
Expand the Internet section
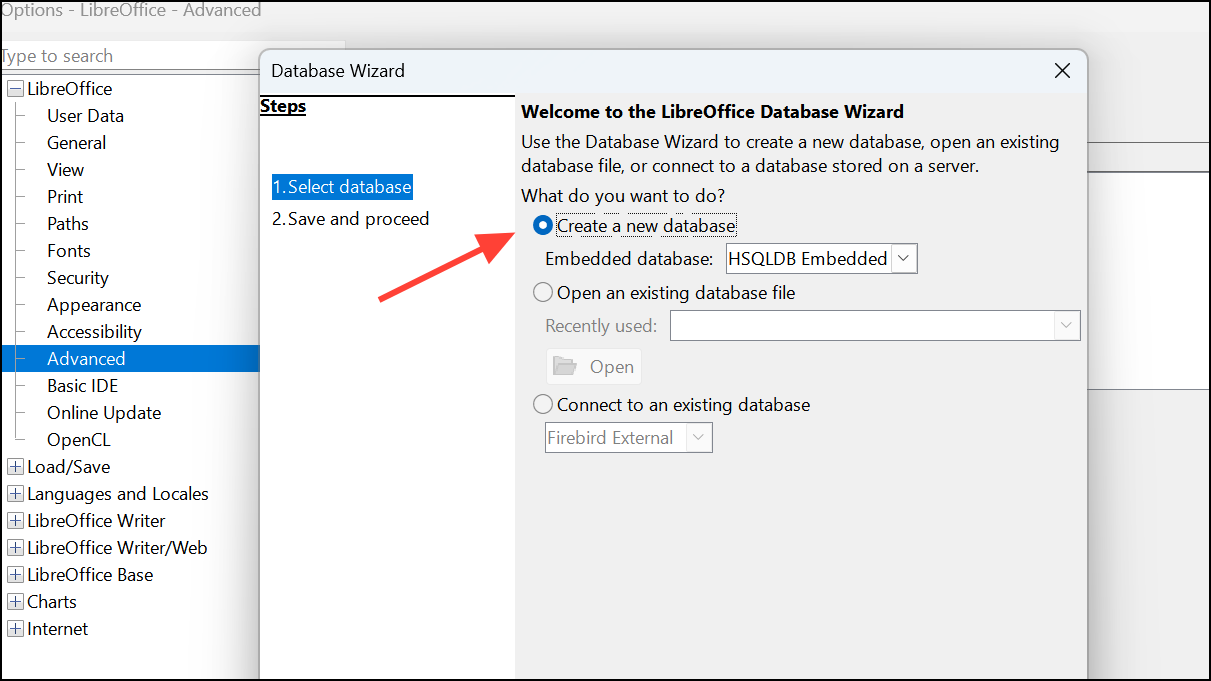[x=14, y=628]
